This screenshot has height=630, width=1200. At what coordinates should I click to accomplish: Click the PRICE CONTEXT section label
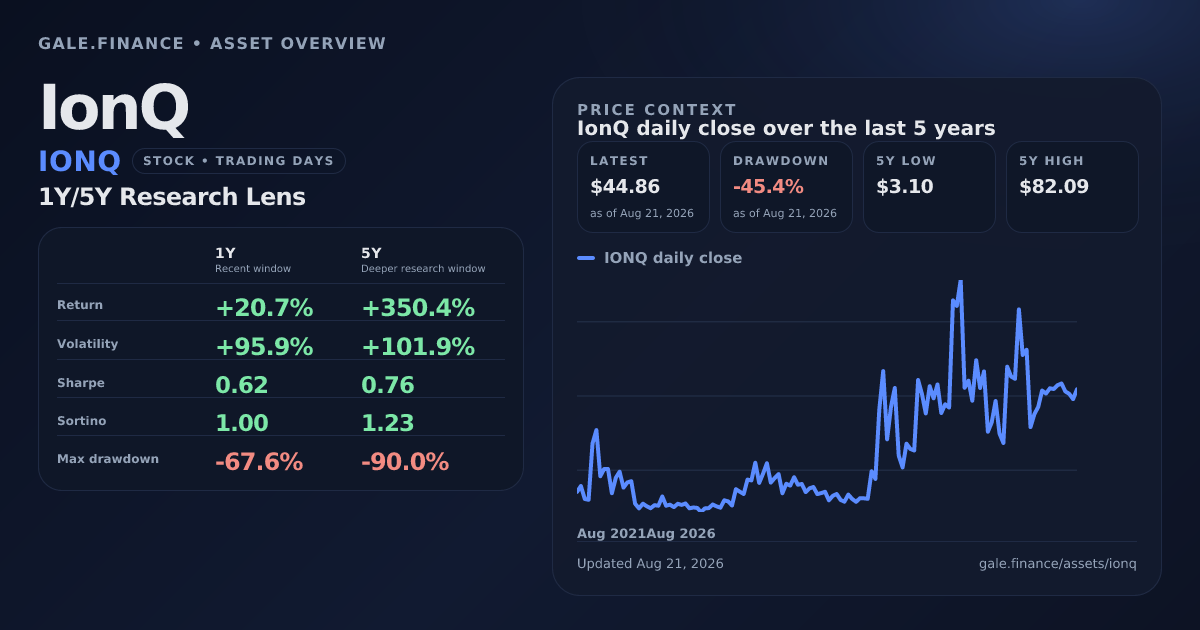point(657,110)
